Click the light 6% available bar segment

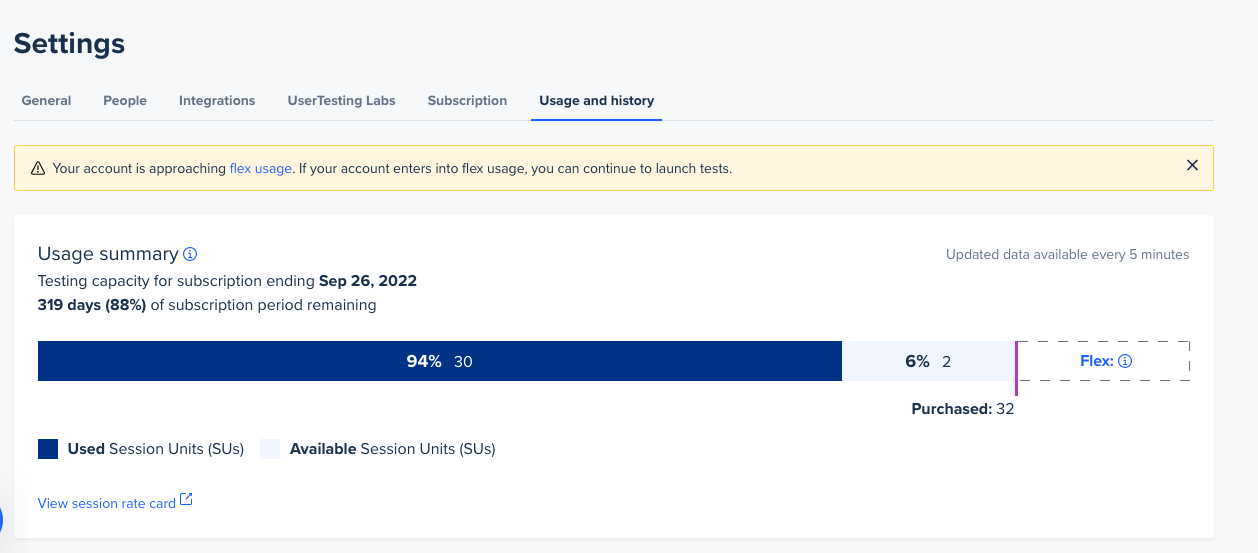[x=928, y=361]
